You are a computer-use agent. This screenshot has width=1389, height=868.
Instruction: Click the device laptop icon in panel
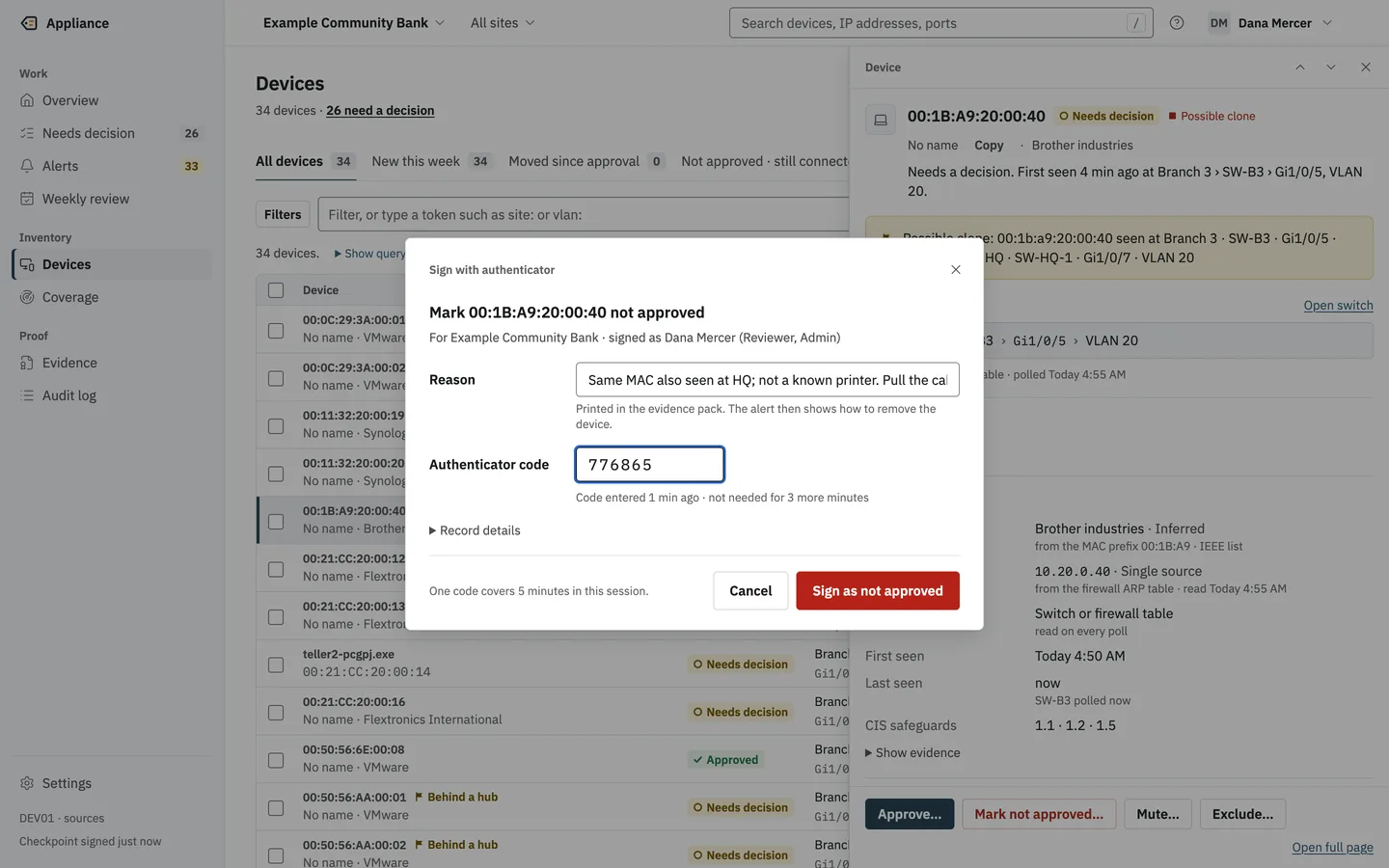click(x=881, y=120)
